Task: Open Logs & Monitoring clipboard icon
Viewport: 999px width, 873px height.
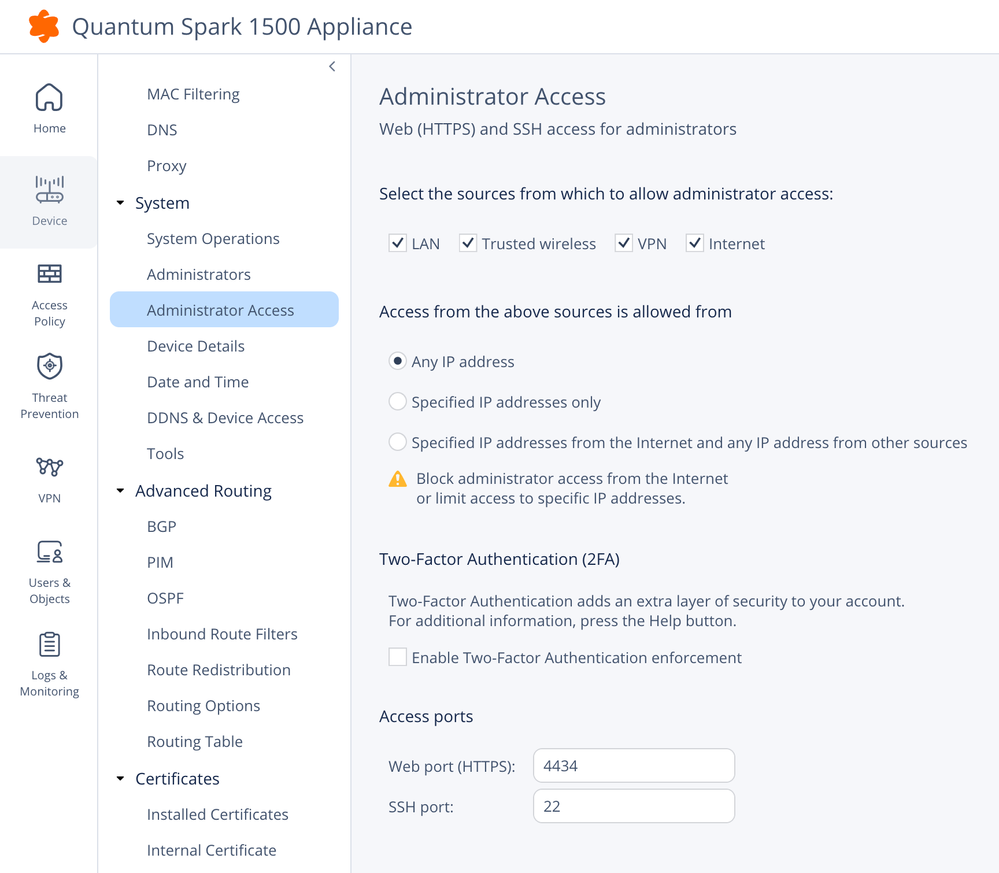Action: tap(49, 644)
